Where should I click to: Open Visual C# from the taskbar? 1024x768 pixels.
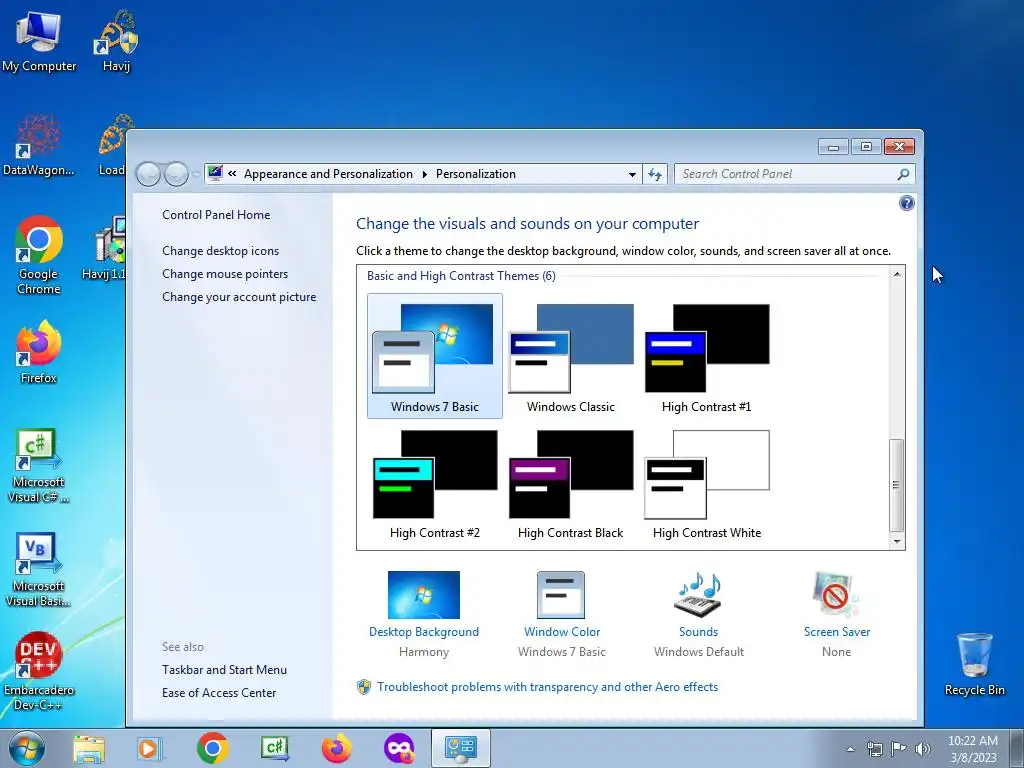(x=274, y=748)
